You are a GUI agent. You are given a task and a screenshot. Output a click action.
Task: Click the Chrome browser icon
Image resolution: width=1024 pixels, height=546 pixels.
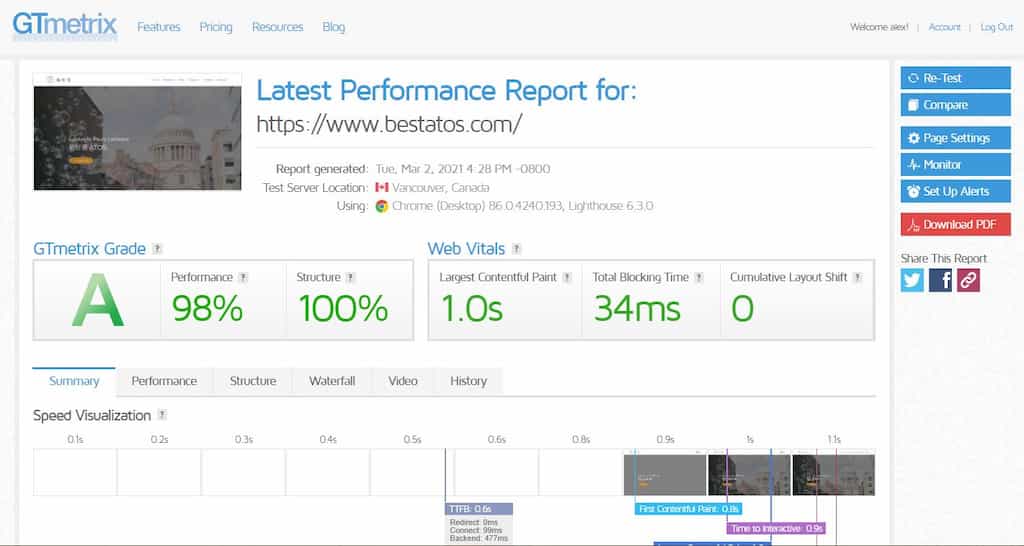382,206
